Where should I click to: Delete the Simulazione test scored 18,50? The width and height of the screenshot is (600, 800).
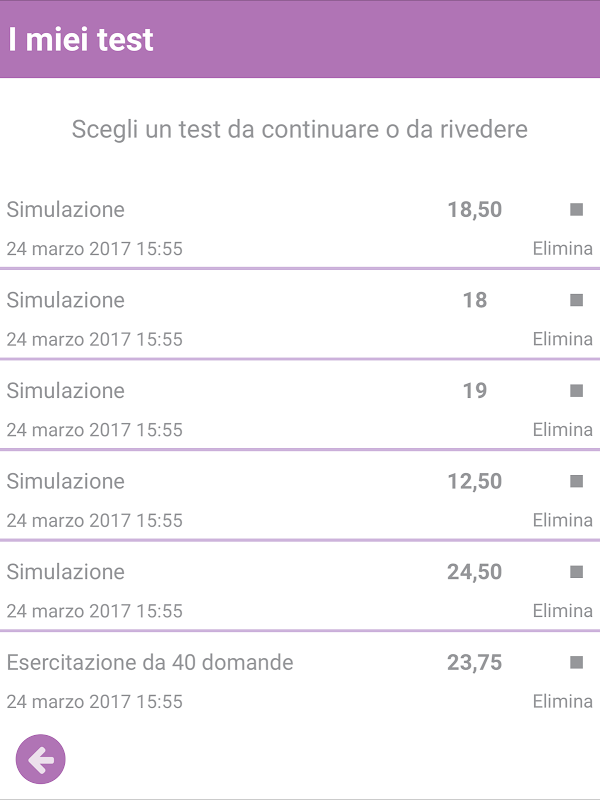point(562,249)
